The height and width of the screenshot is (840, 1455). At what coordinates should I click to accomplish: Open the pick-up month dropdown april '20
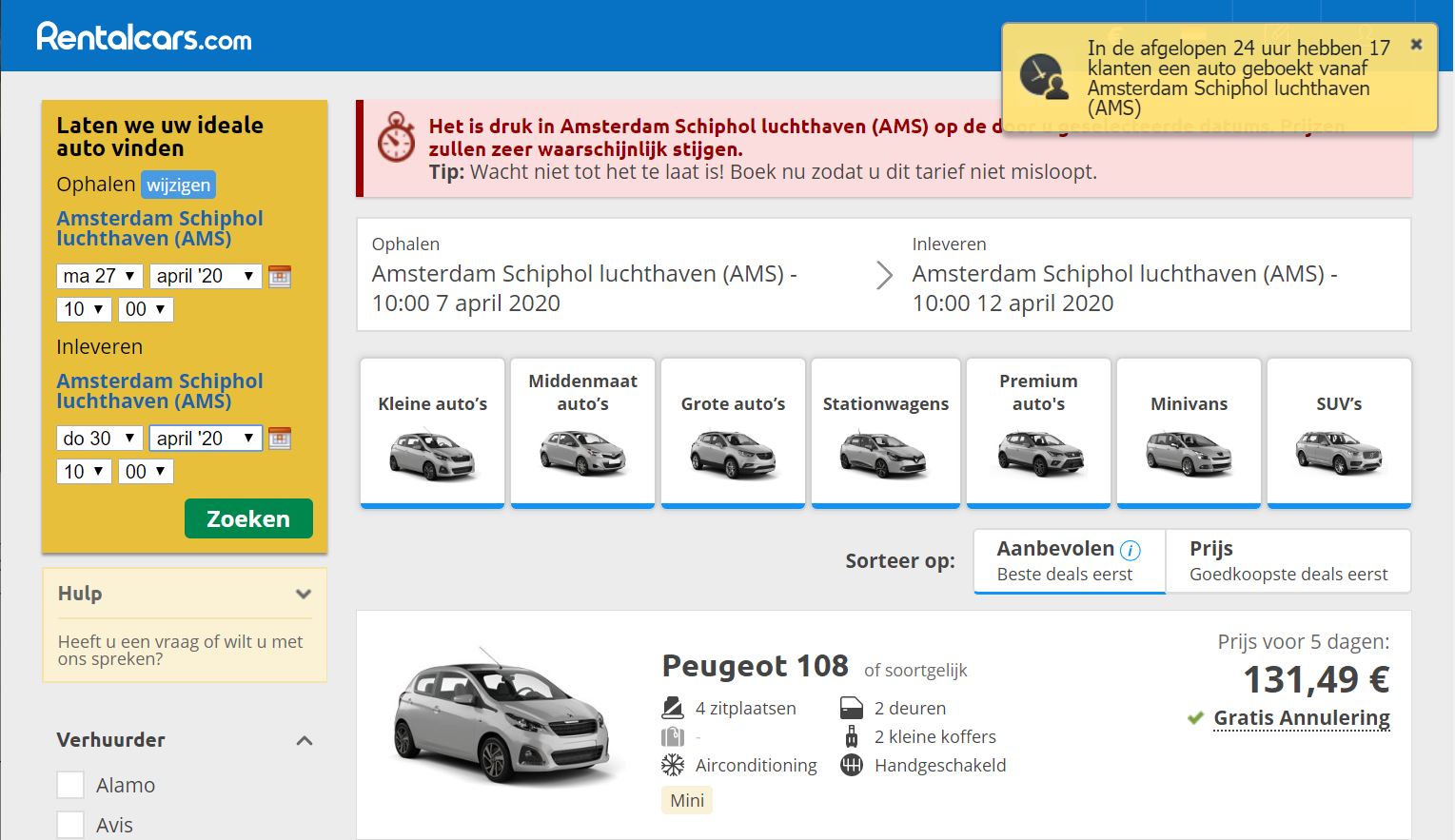[x=206, y=276]
